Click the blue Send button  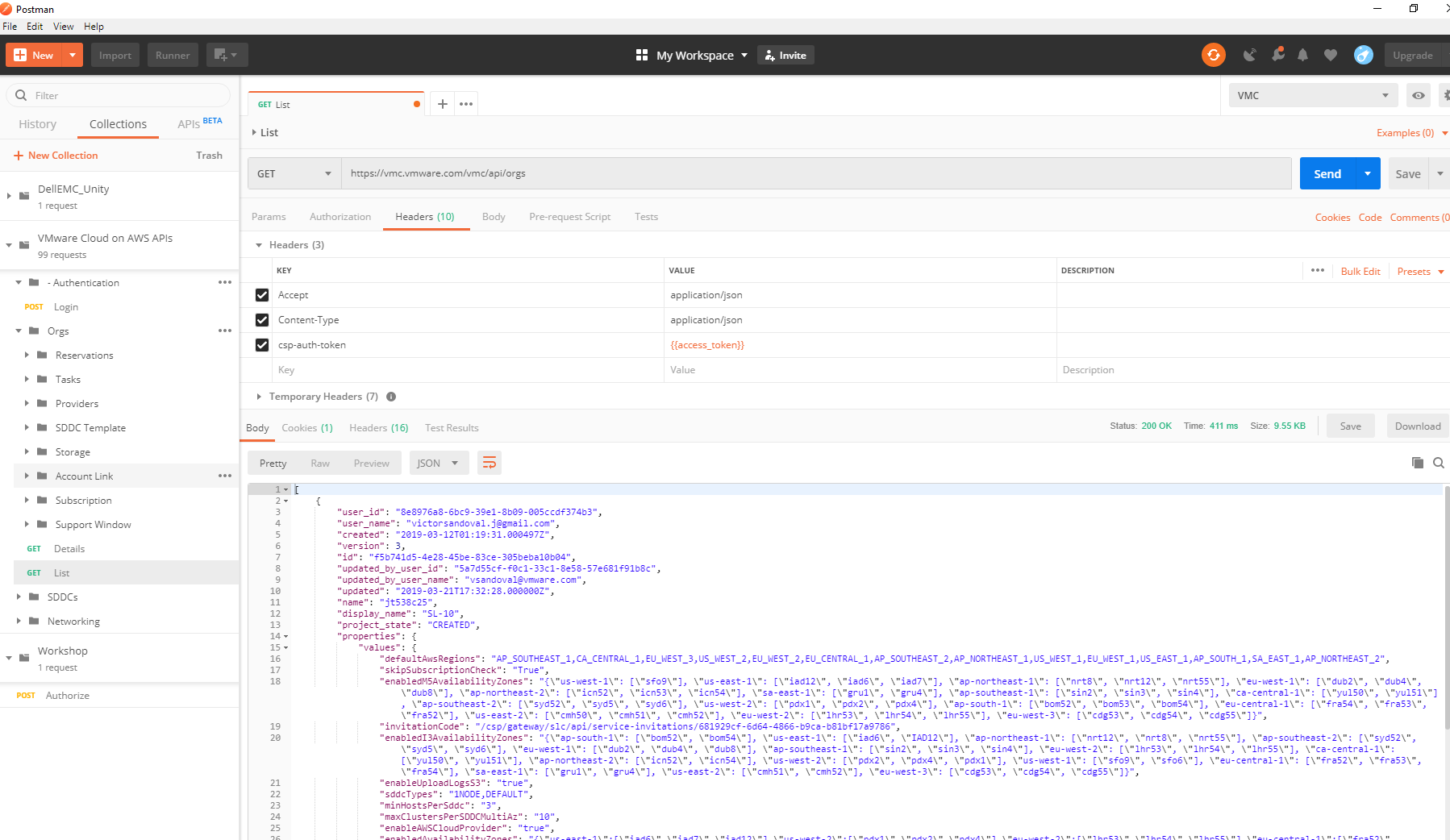pos(1327,173)
